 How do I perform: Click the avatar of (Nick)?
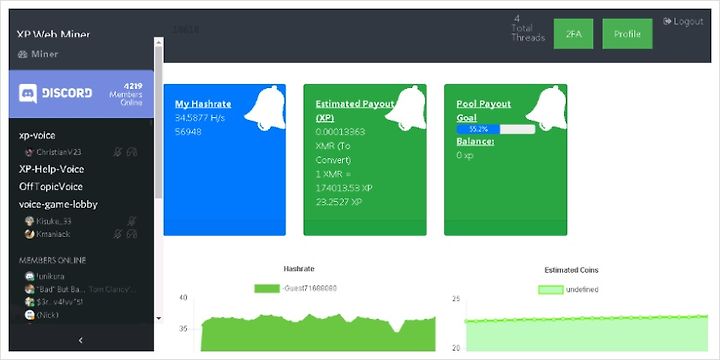(x=29, y=315)
